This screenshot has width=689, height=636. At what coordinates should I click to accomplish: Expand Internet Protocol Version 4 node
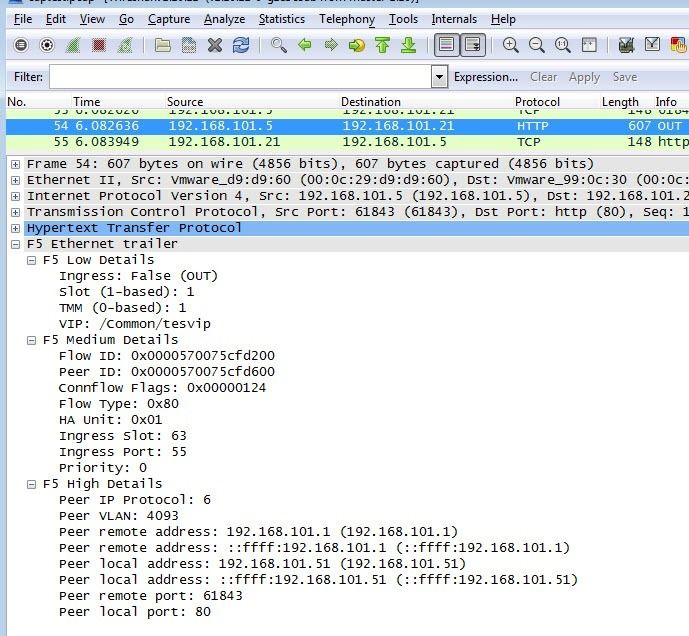15,196
